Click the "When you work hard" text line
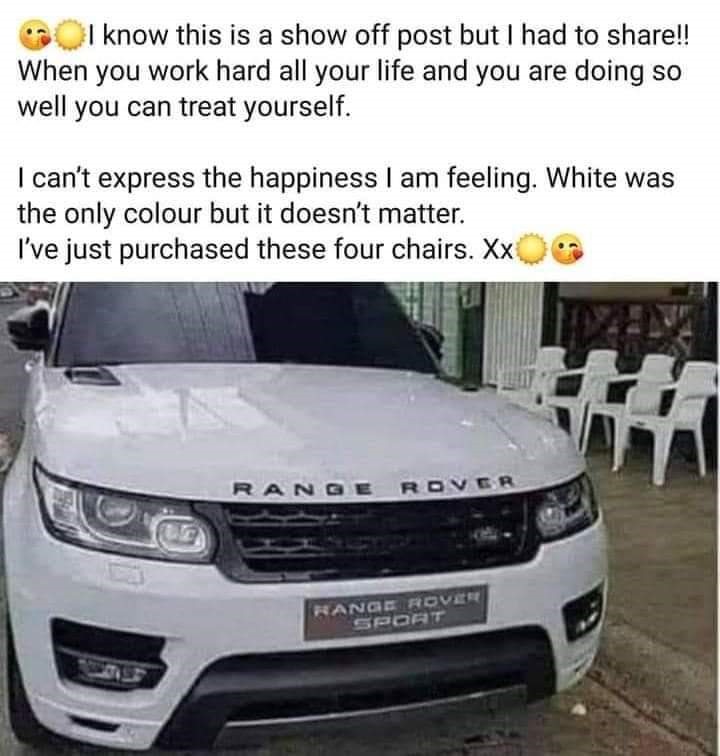 click(x=350, y=72)
